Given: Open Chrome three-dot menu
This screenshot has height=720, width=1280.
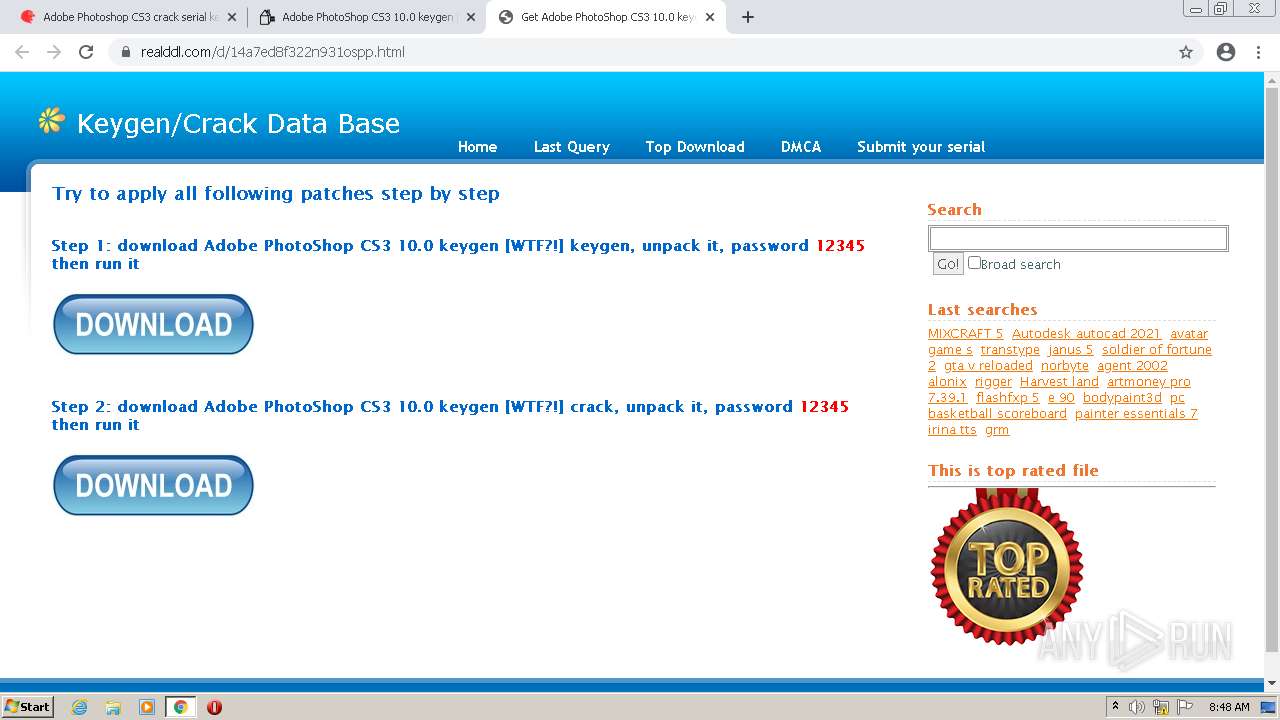Looking at the screenshot, I should tap(1258, 52).
